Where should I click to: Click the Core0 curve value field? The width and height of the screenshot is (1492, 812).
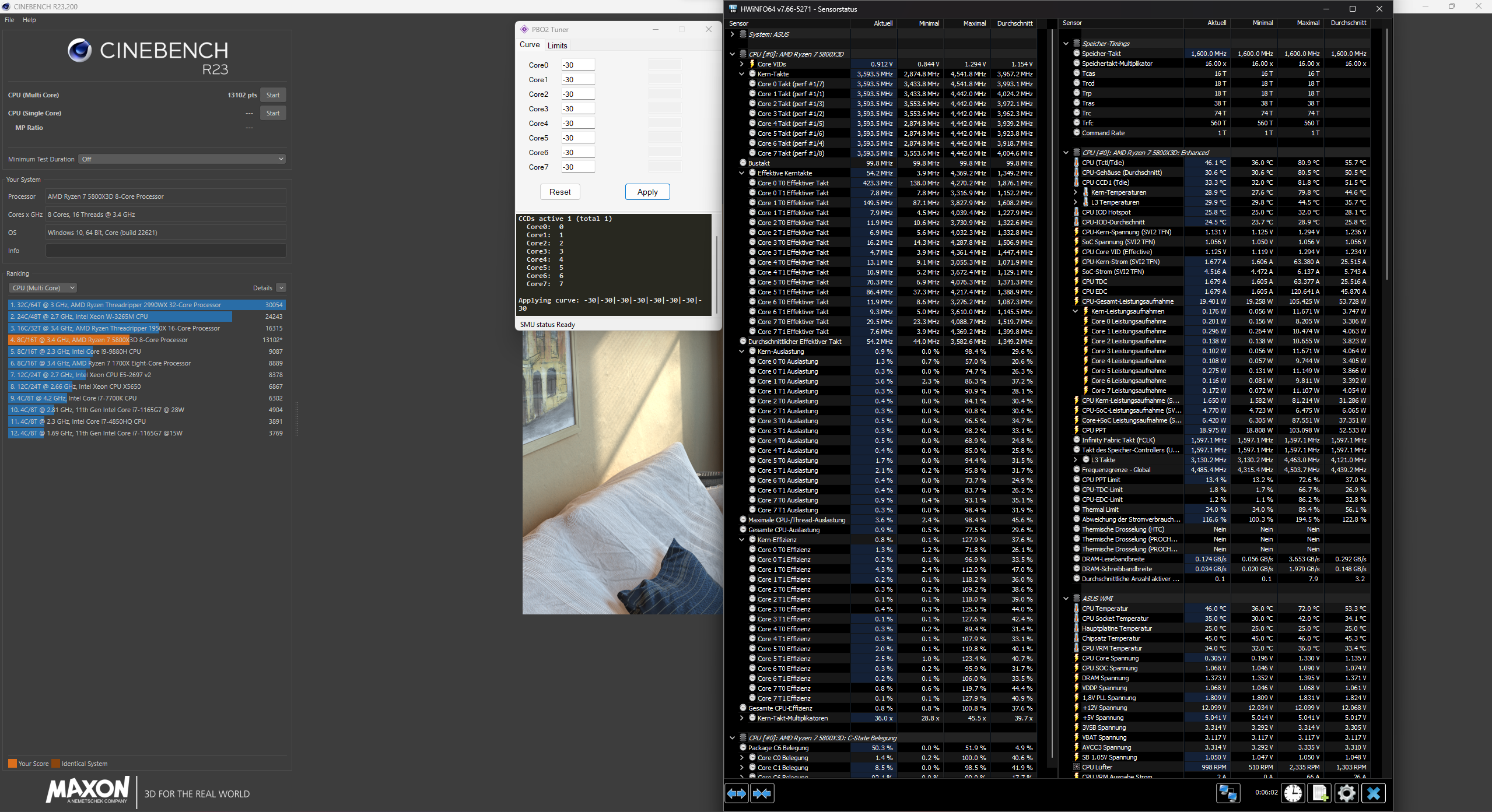coord(578,65)
